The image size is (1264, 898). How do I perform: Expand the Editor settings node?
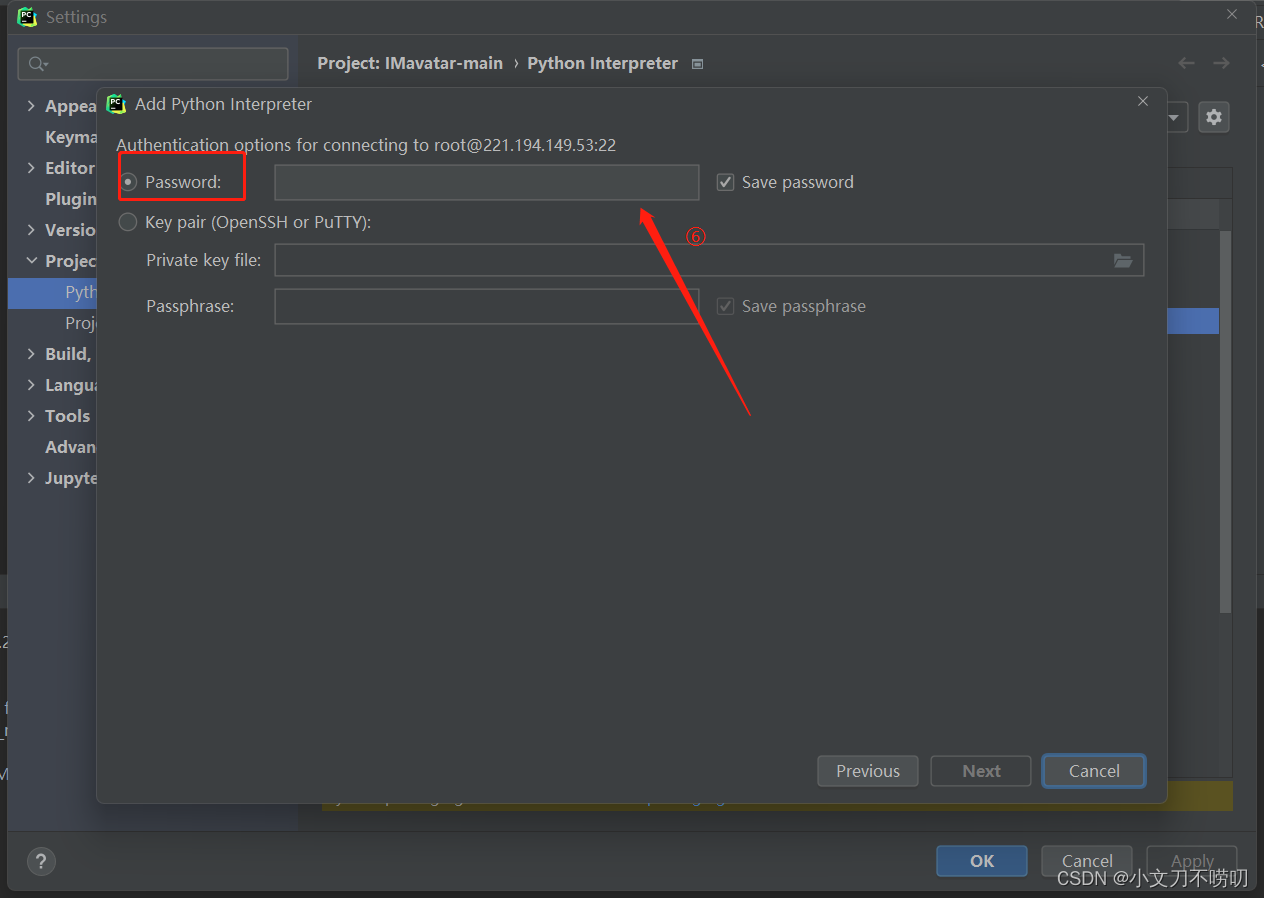[x=31, y=168]
